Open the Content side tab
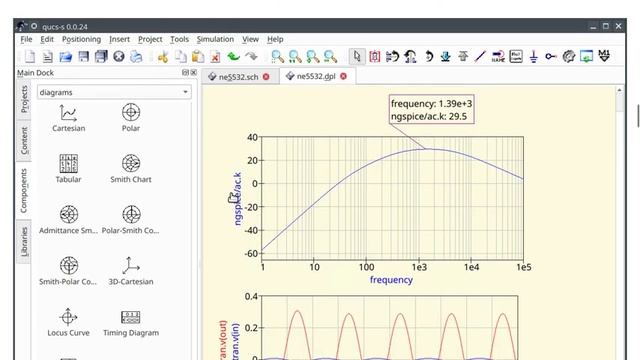 tap(24, 141)
